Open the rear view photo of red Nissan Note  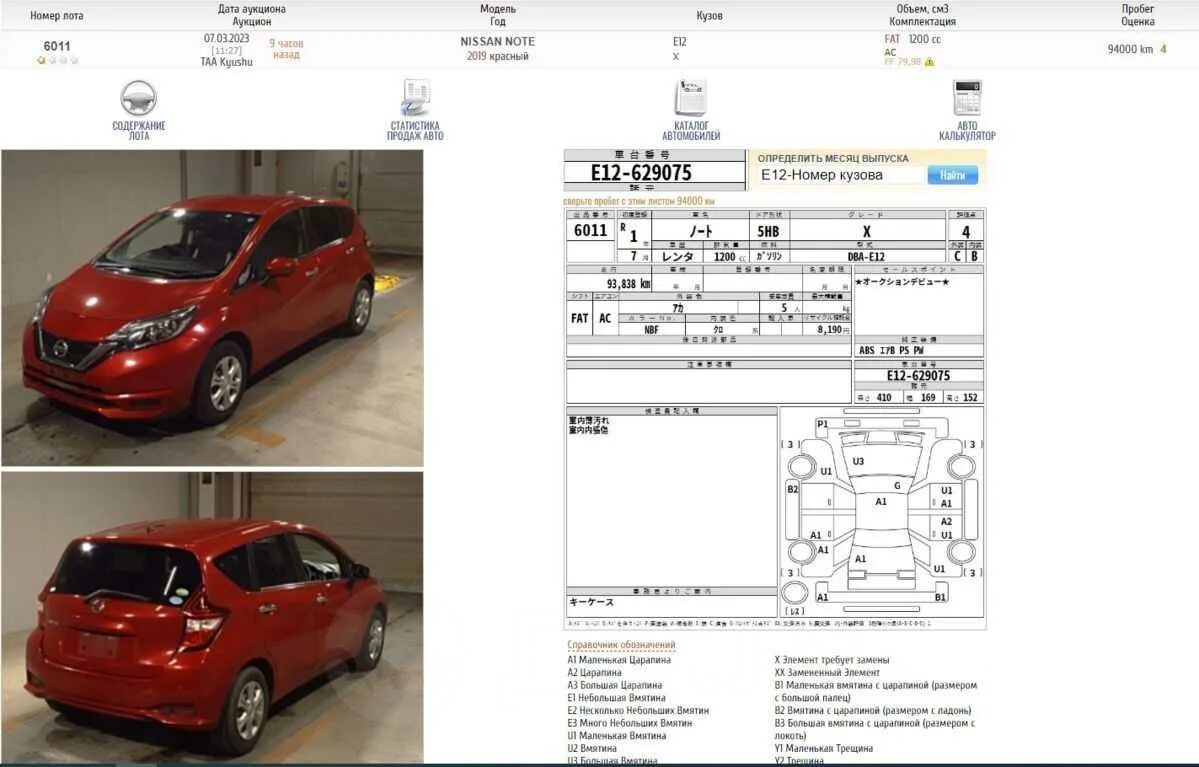pos(213,617)
